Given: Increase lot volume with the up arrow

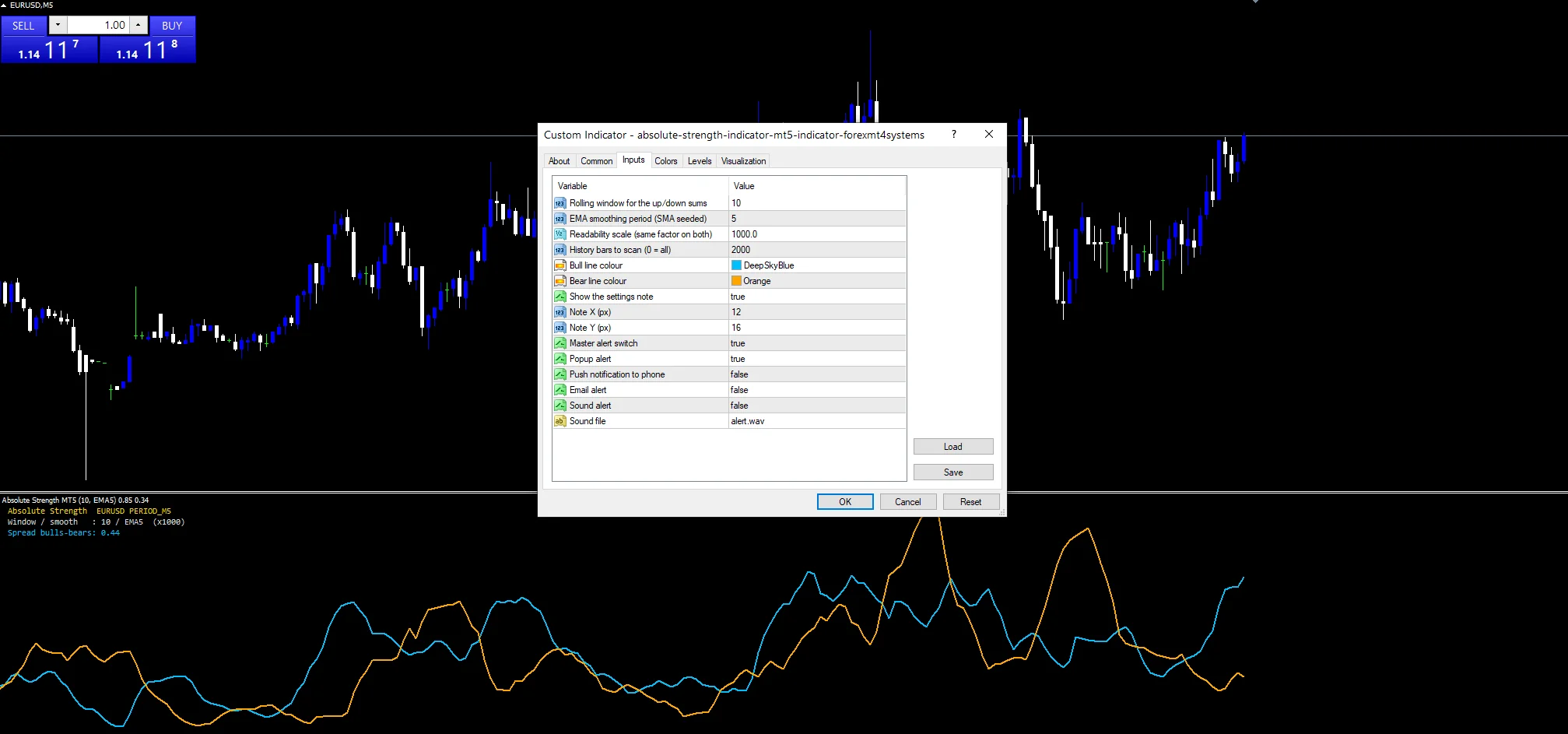Looking at the screenshot, I should click(x=138, y=25).
